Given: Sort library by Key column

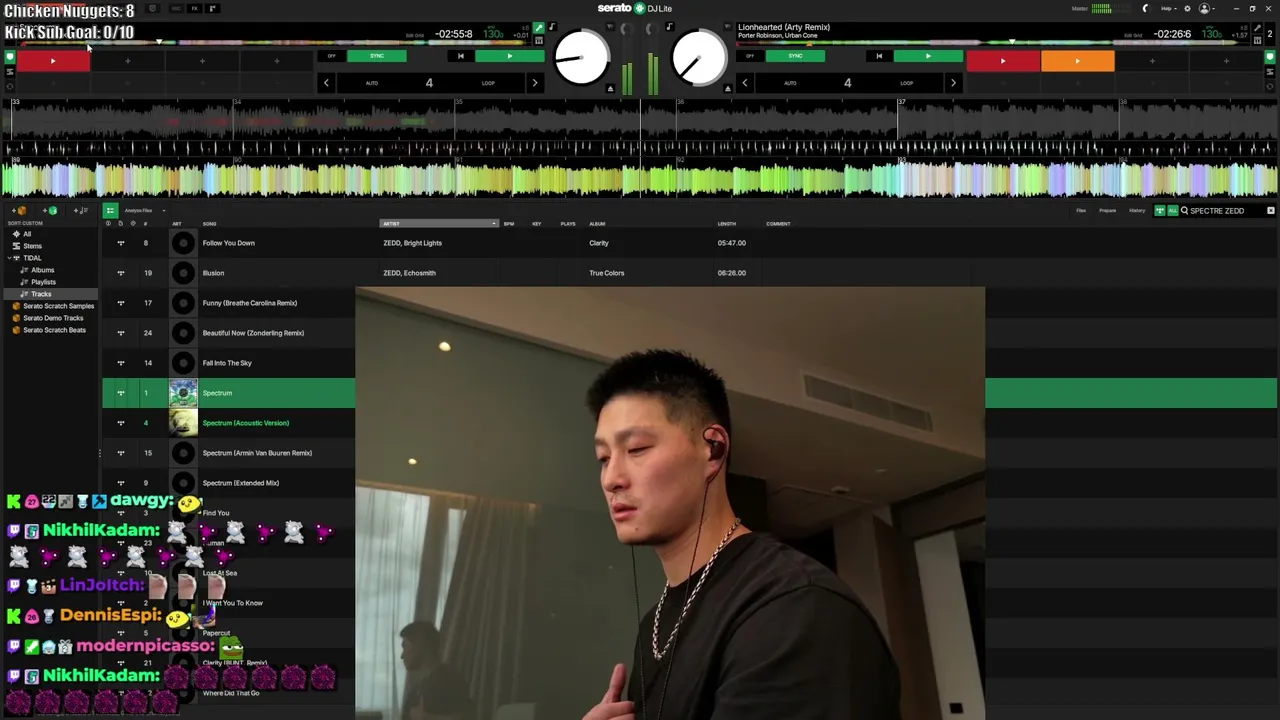Looking at the screenshot, I should (537, 224).
